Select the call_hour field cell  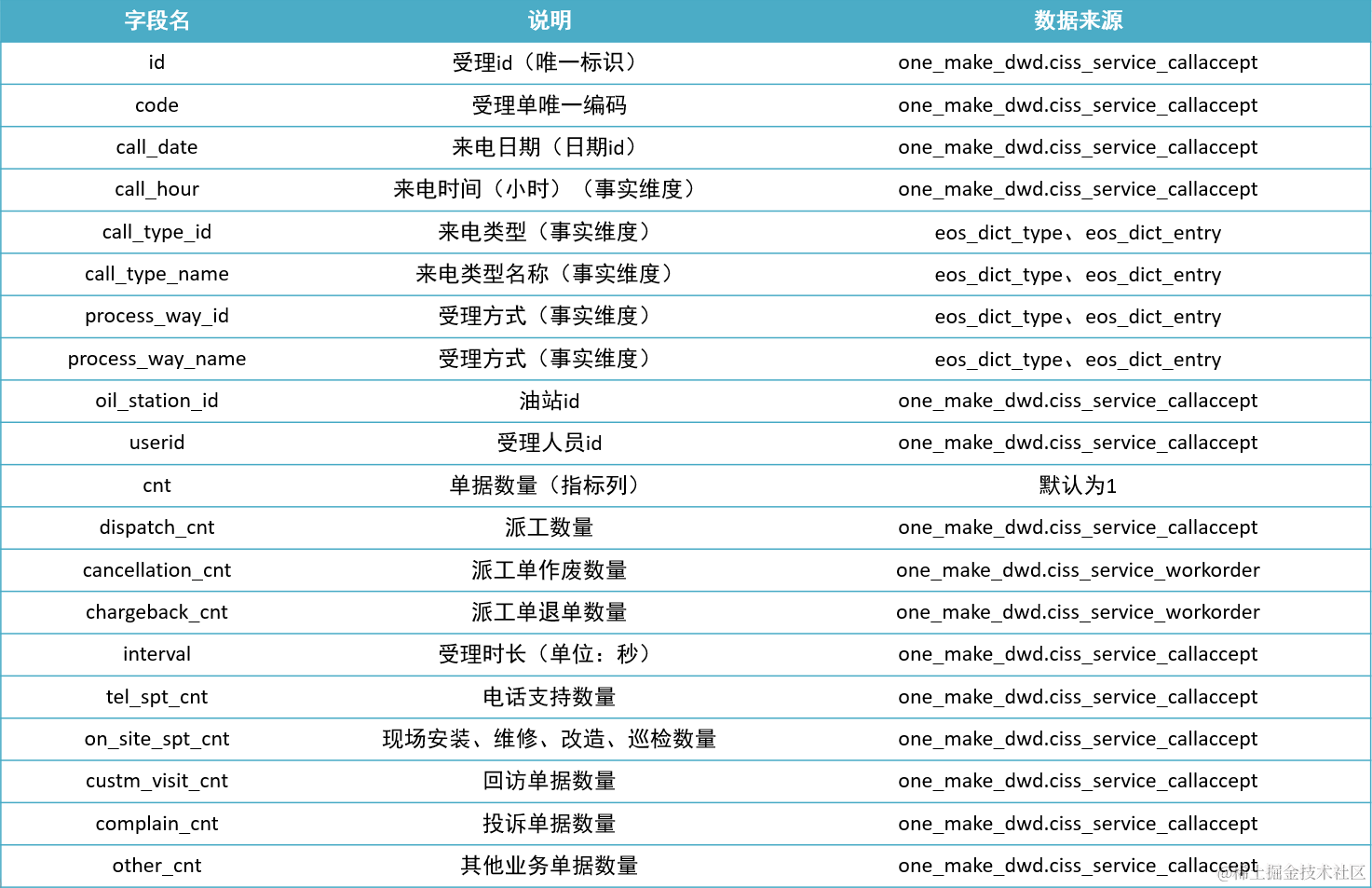point(156,189)
